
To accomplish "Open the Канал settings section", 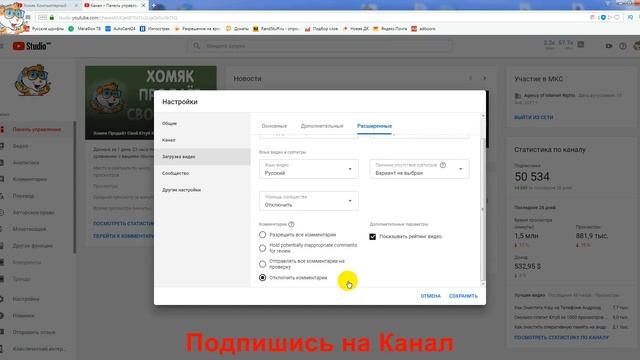I will click(202, 140).
